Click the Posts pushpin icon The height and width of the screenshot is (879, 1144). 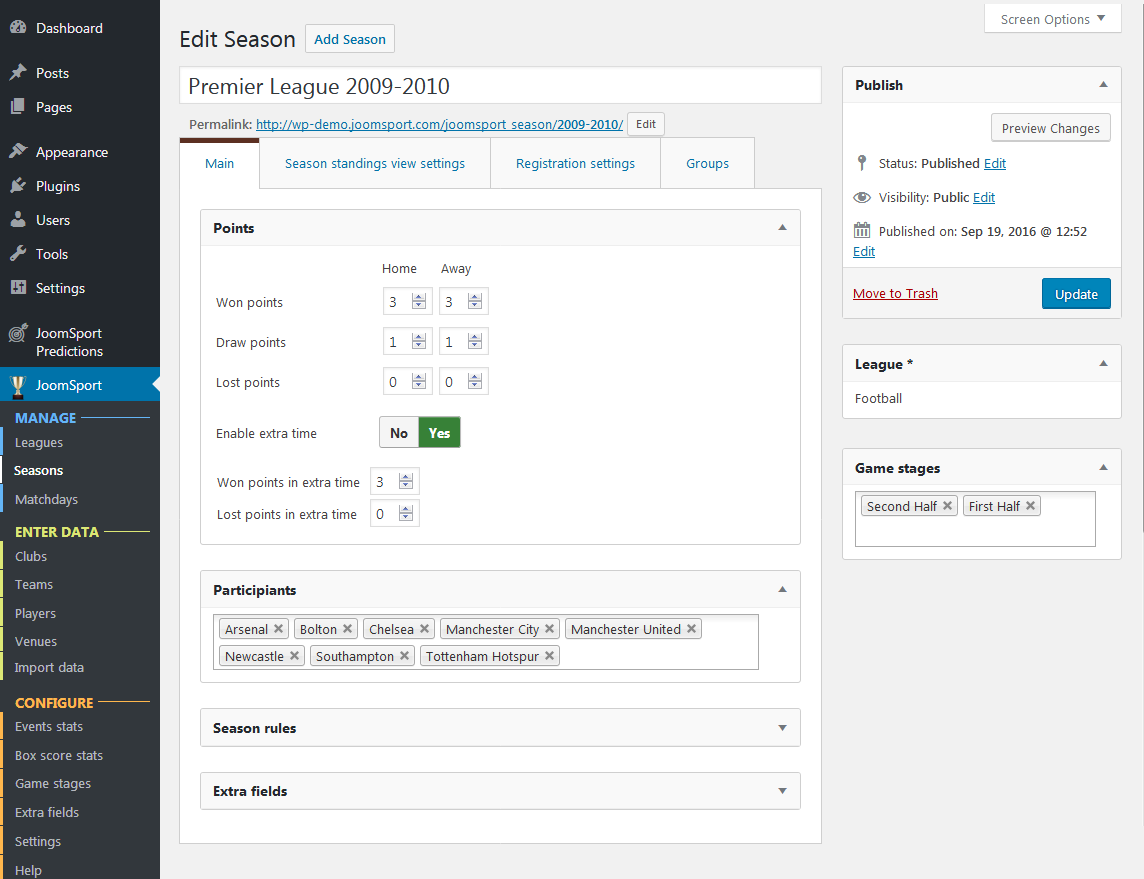[18, 73]
